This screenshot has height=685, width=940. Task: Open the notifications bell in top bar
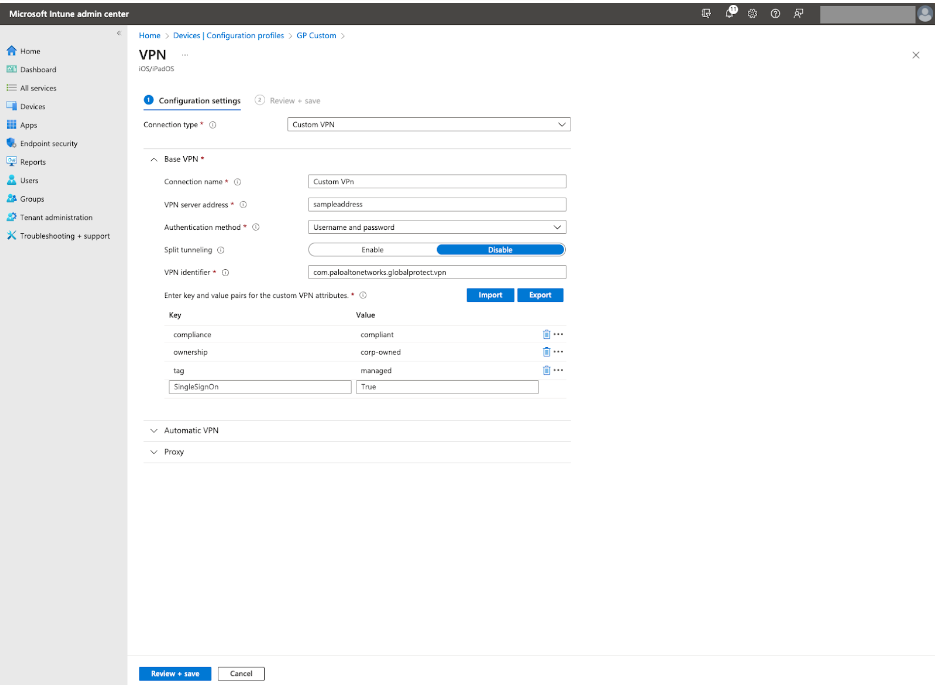[729, 13]
